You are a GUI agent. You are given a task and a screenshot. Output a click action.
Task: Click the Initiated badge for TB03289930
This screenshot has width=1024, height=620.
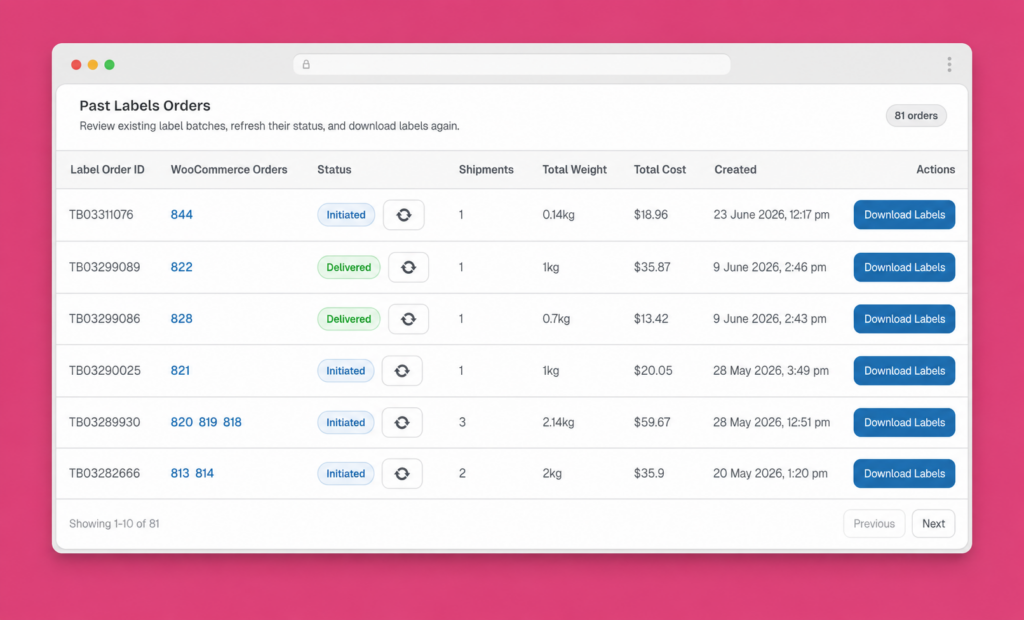(345, 422)
